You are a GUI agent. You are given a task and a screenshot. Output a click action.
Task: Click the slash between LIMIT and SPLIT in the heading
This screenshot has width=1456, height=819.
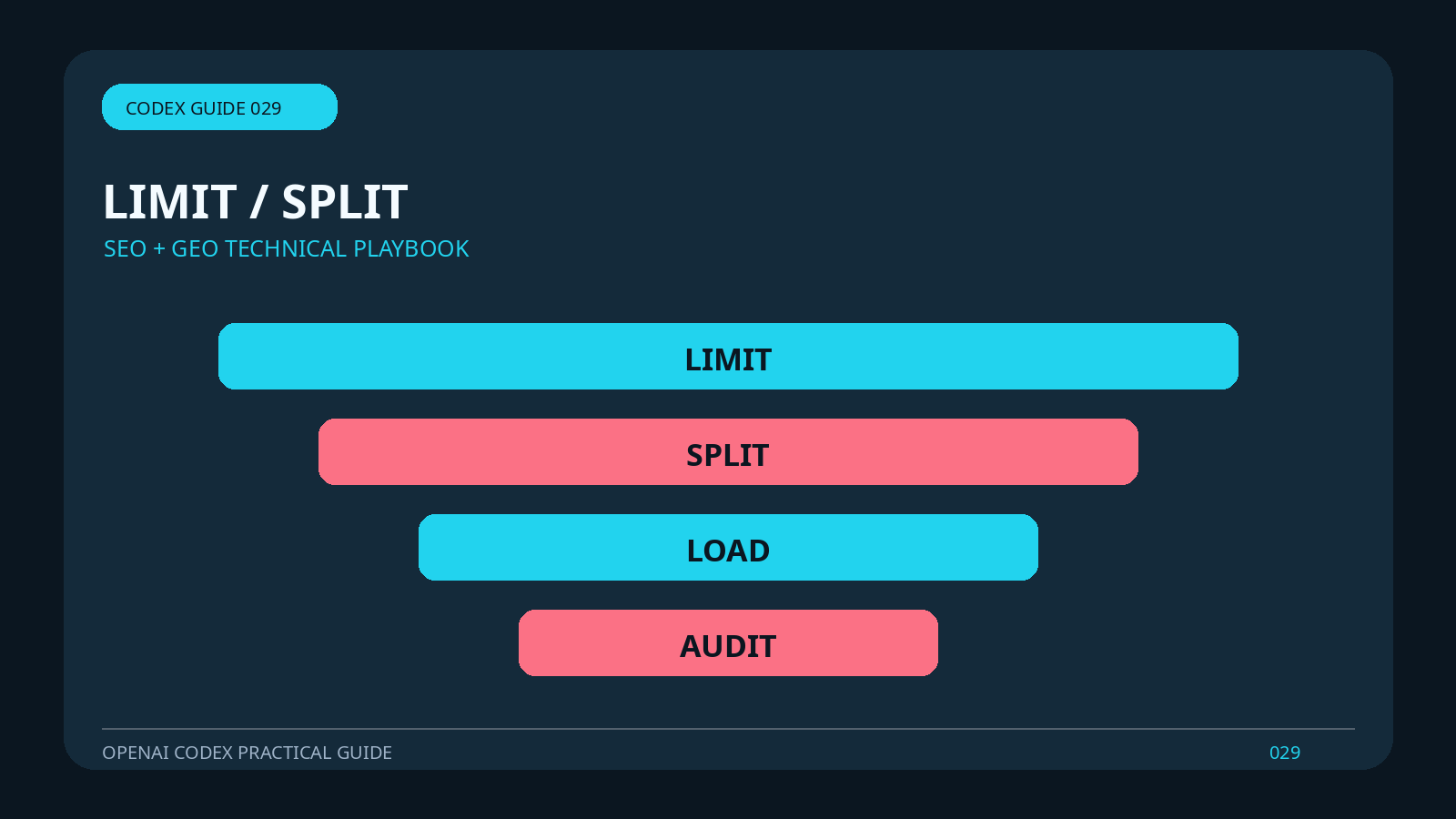pyautogui.click(x=258, y=202)
